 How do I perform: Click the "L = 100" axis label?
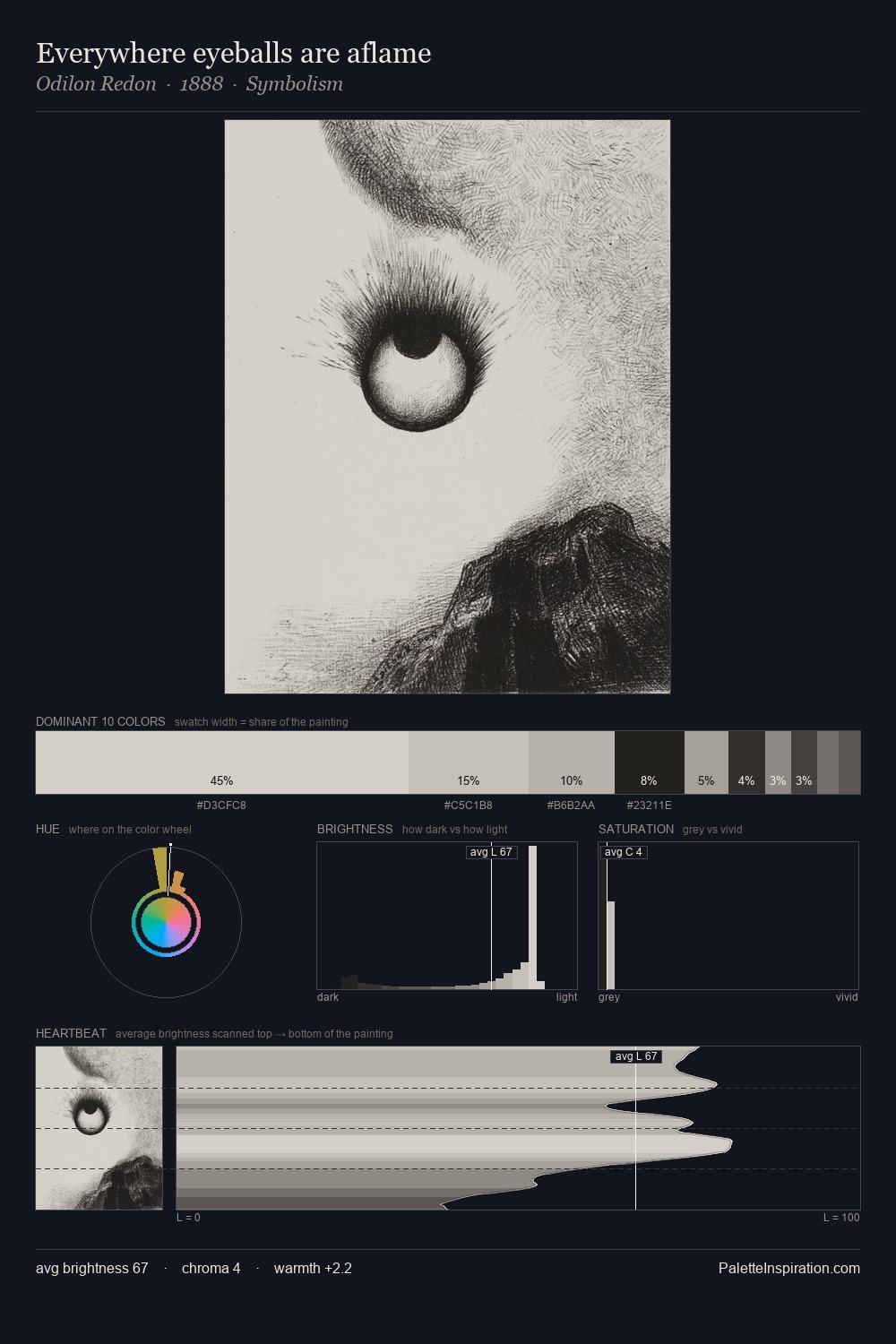[x=841, y=1218]
